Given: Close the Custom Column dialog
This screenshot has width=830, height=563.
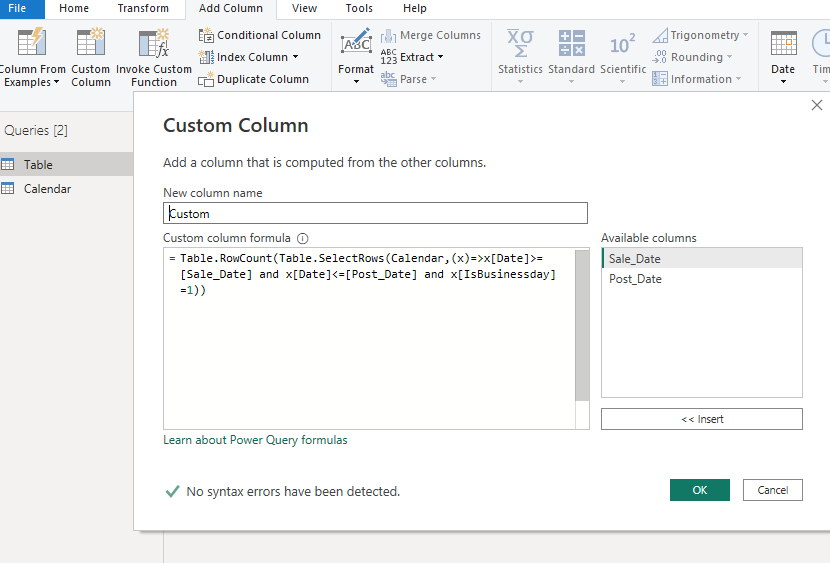Looking at the screenshot, I should (x=817, y=105).
